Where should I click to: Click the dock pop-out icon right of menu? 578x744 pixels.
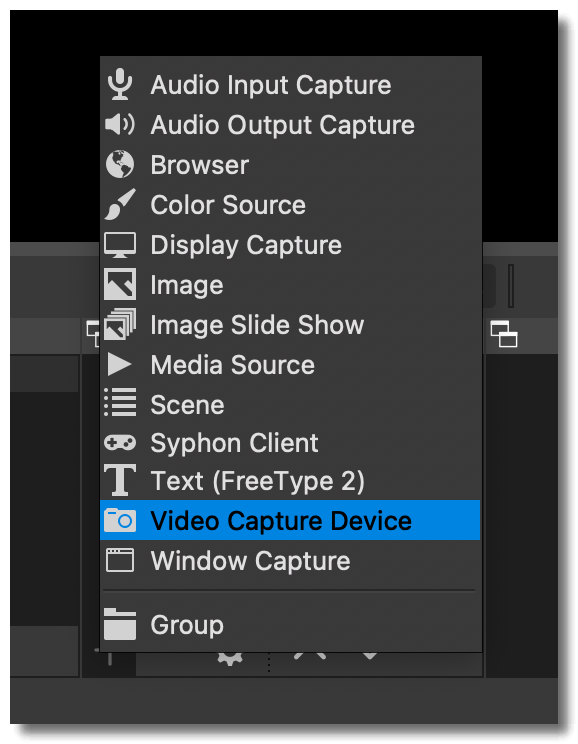click(x=504, y=334)
